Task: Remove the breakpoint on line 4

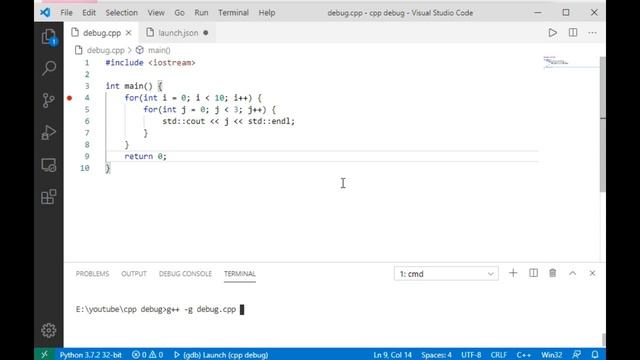Action: (69, 98)
